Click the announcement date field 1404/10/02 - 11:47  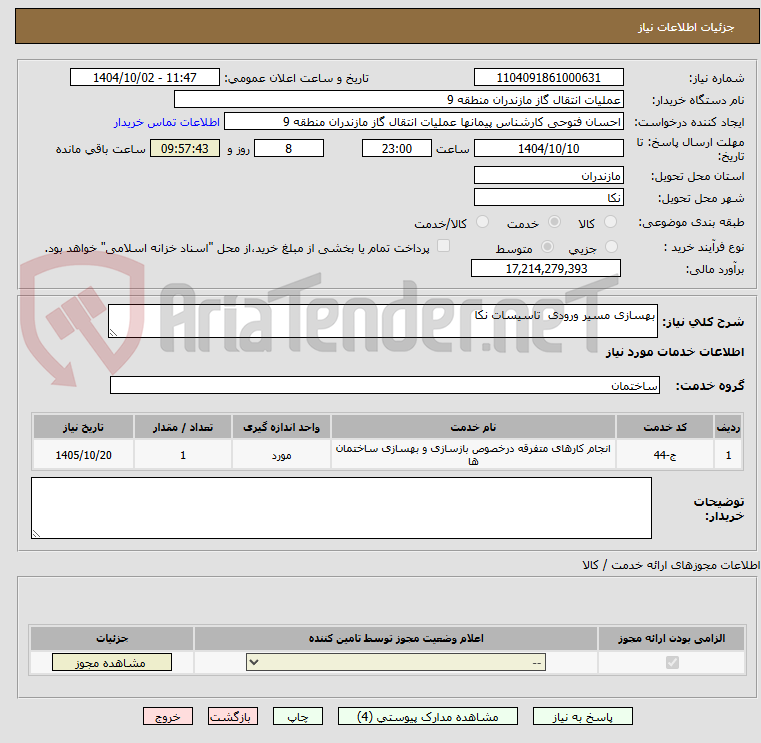[145, 78]
